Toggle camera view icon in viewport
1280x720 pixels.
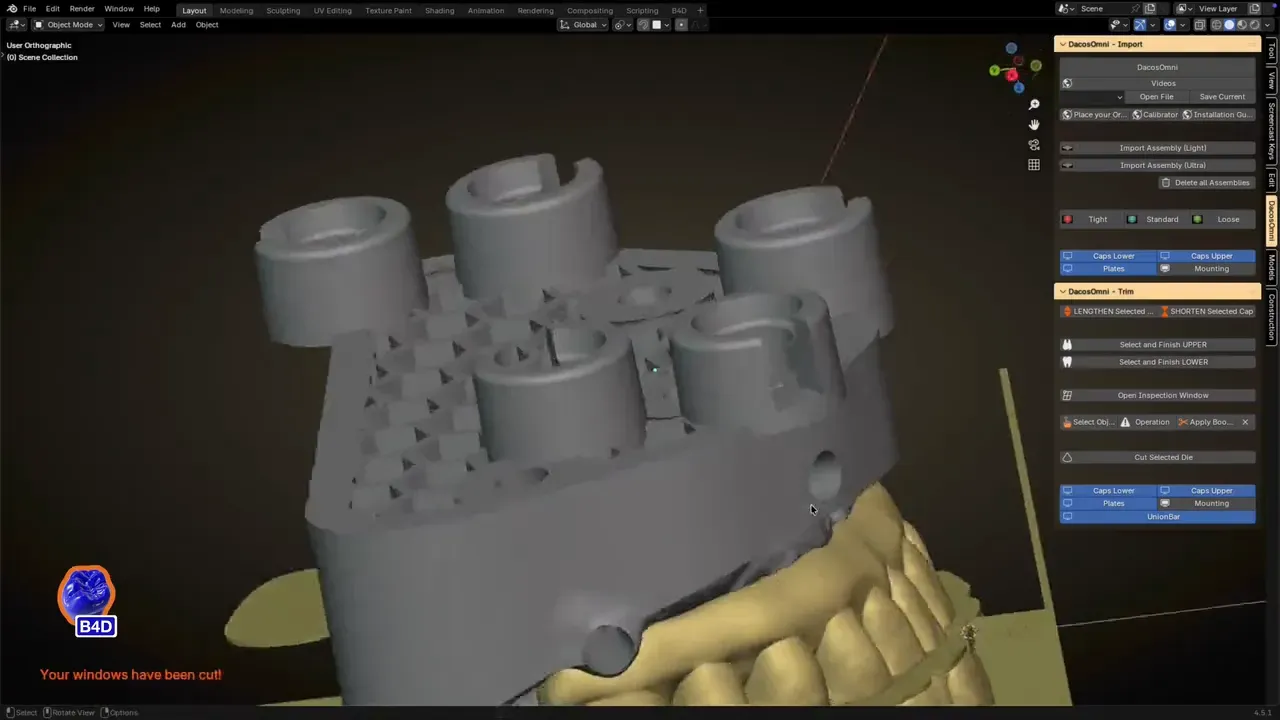[1034, 144]
